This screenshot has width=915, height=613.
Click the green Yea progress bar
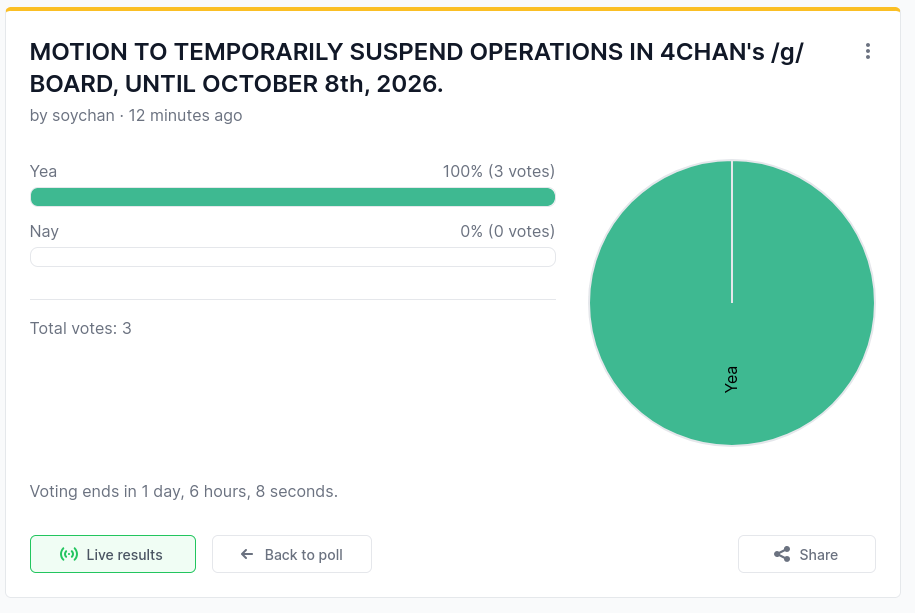tap(292, 197)
